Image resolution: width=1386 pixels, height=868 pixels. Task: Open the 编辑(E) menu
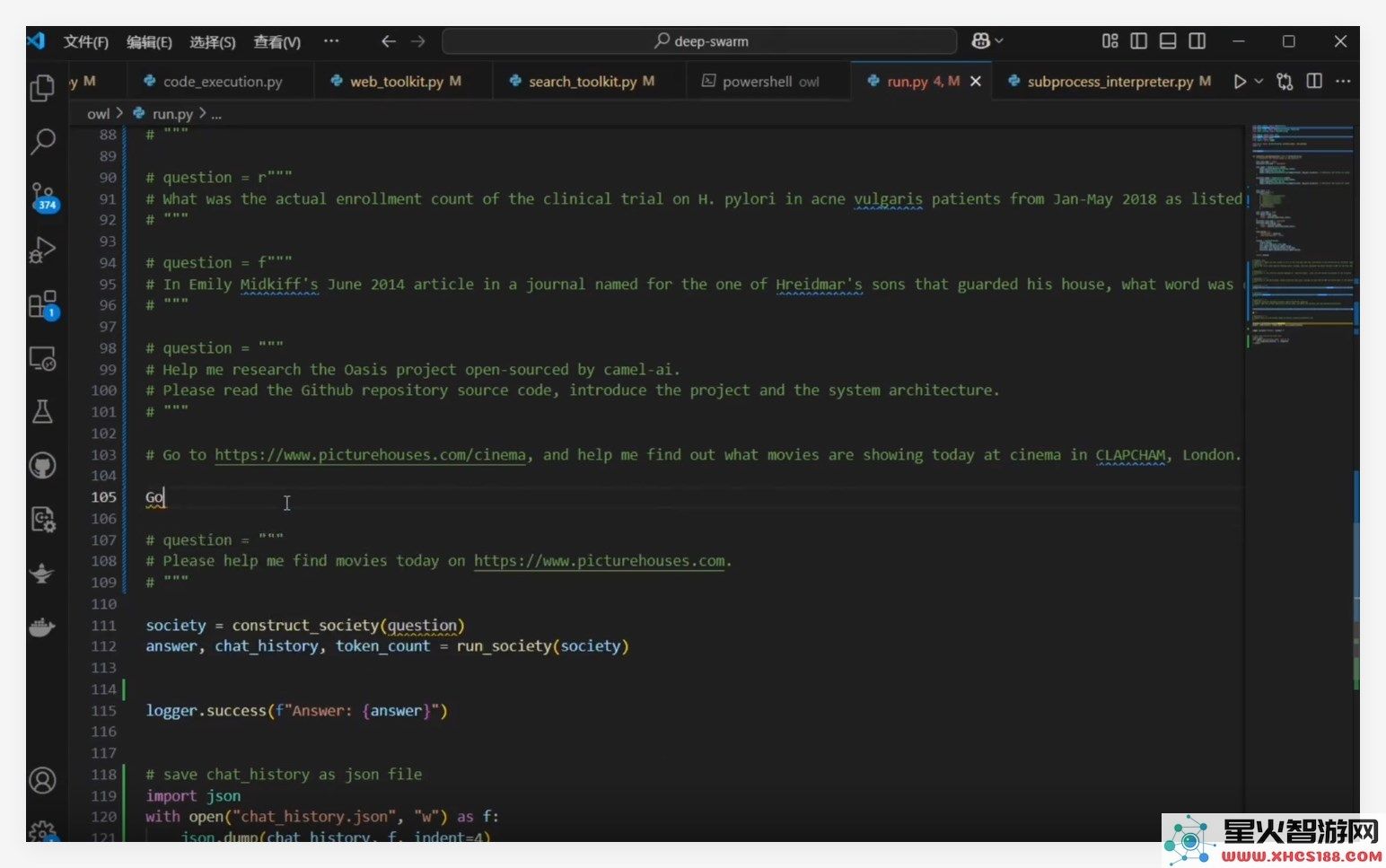pyautogui.click(x=149, y=42)
